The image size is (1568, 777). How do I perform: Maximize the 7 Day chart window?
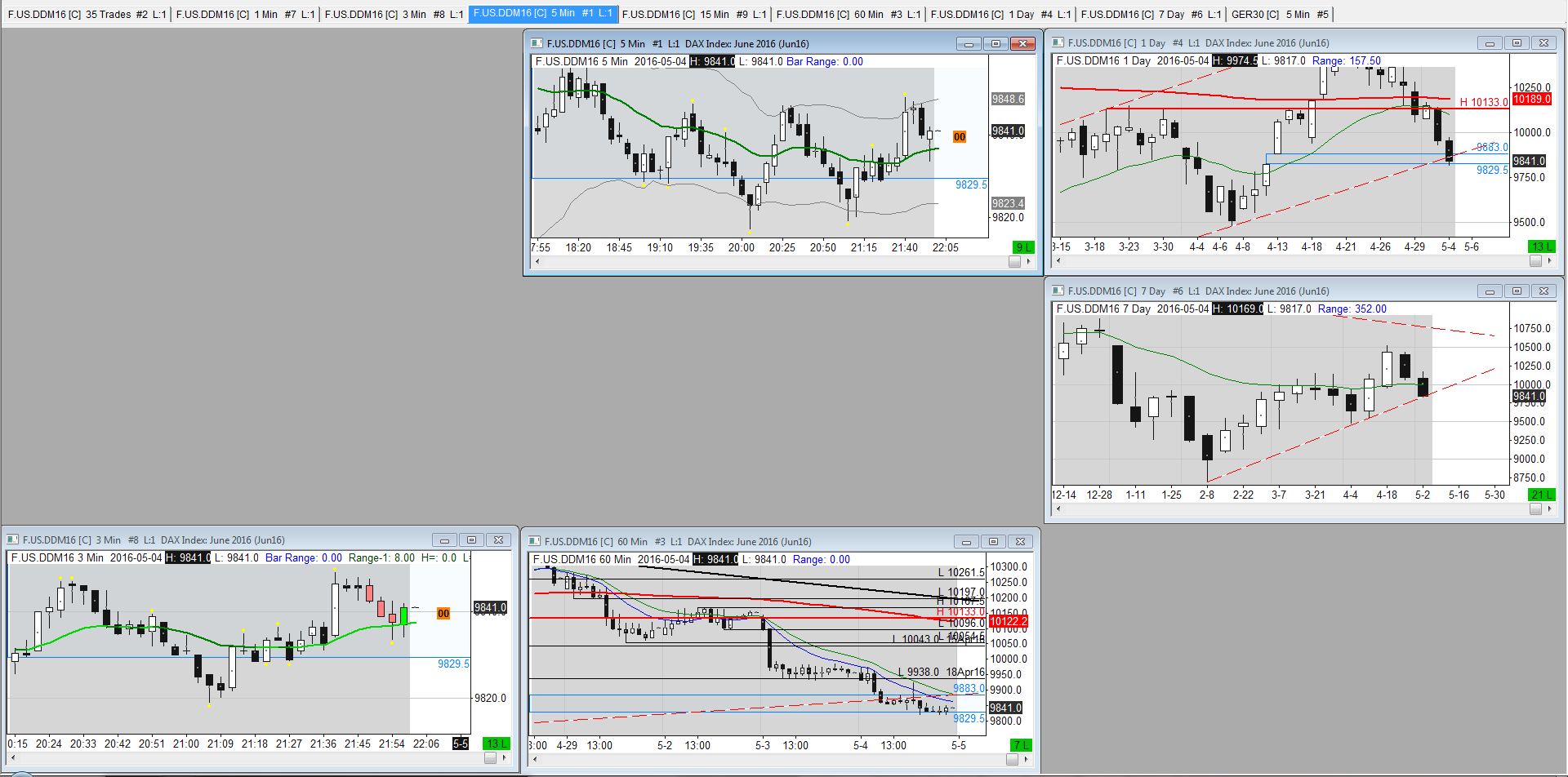(1517, 291)
